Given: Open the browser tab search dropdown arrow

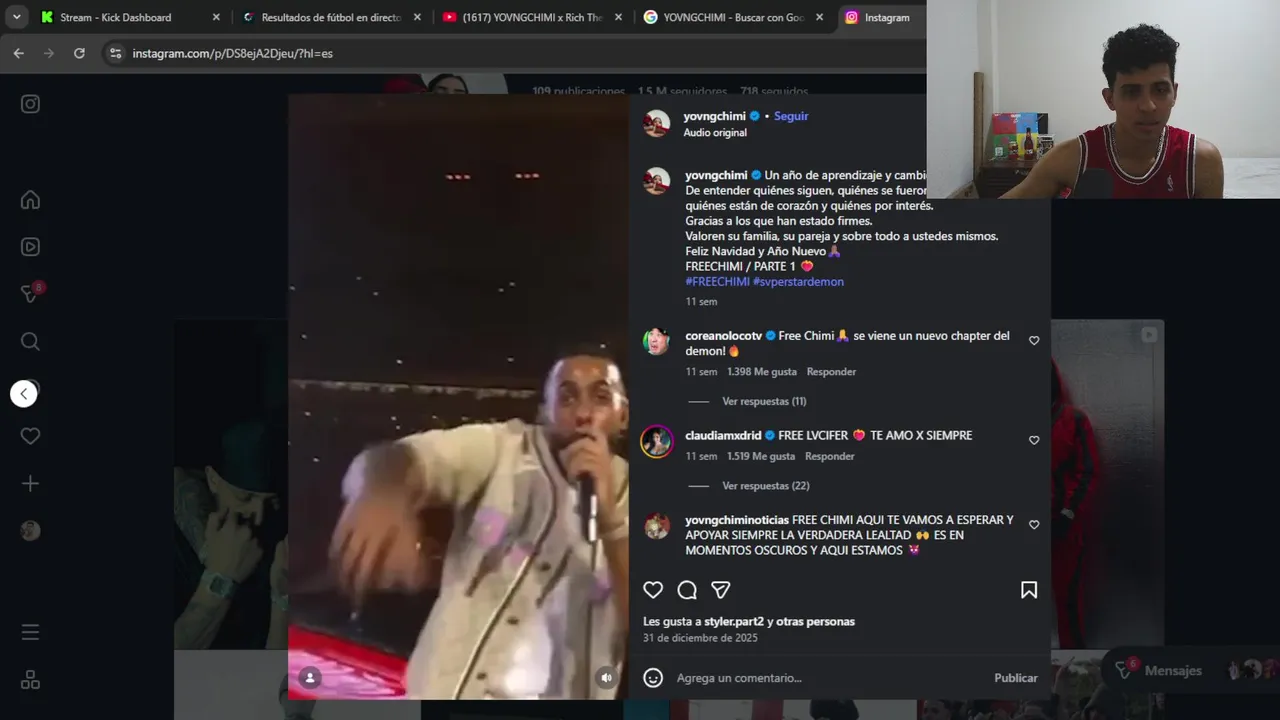Looking at the screenshot, I should (17, 17).
